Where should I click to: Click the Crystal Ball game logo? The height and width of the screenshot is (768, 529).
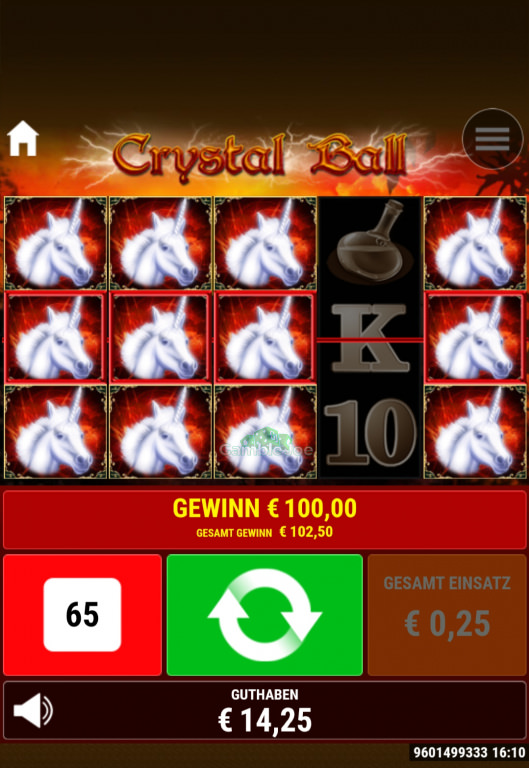tap(260, 154)
